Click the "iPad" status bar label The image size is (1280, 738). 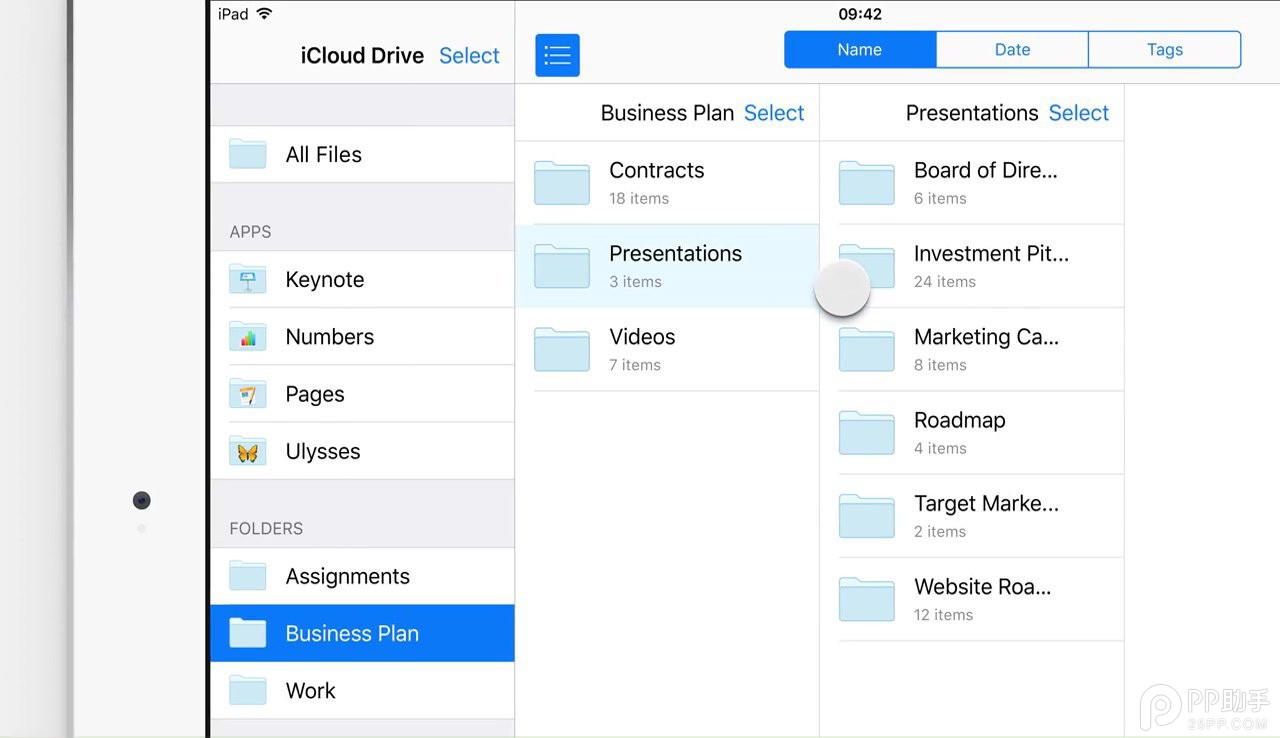tap(233, 13)
